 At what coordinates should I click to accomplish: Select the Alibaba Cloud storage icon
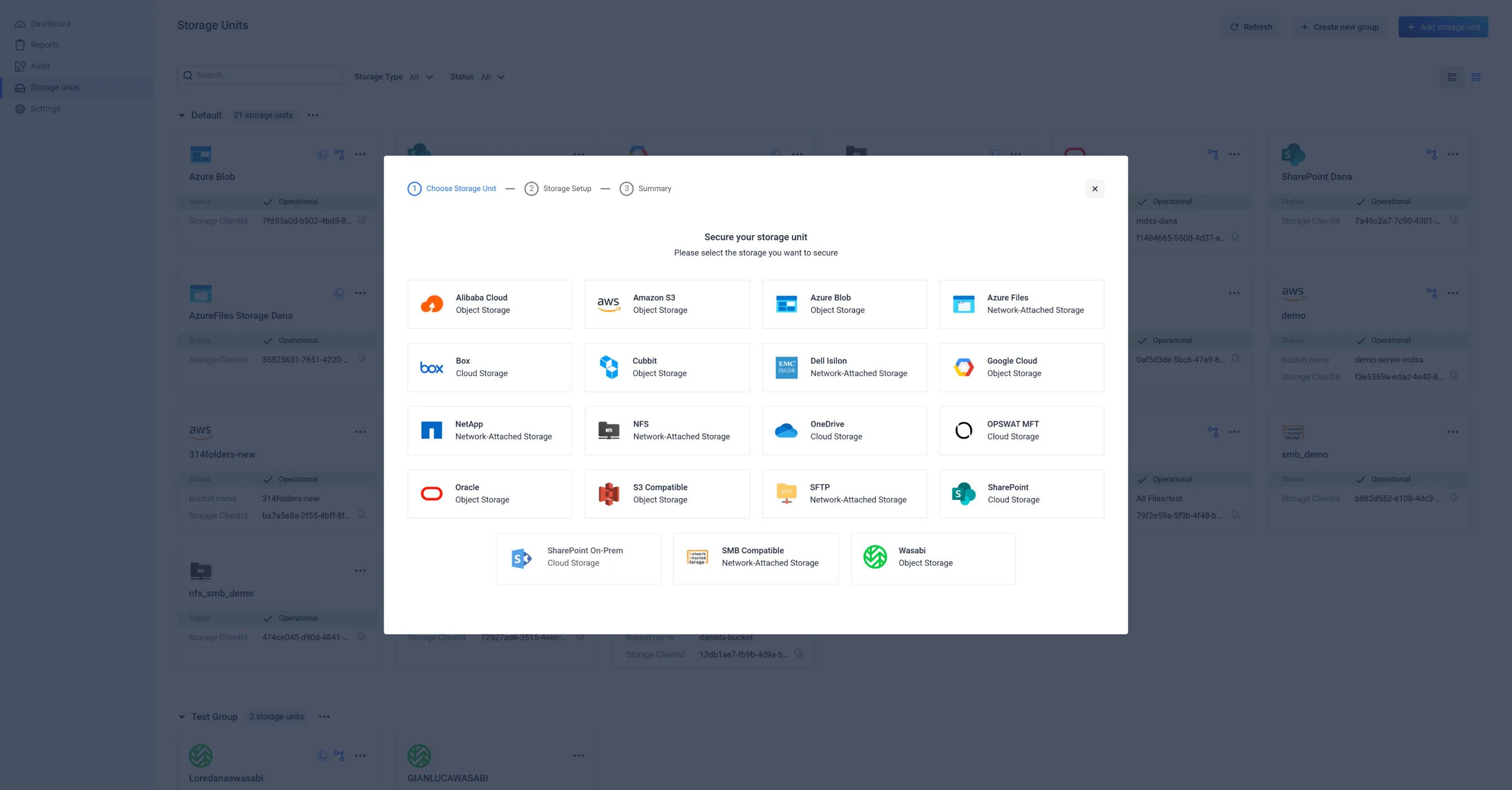click(x=432, y=304)
